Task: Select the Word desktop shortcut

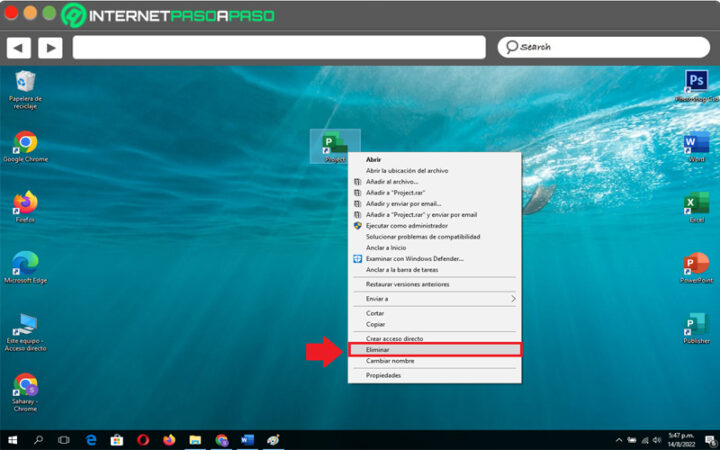Action: 697,147
